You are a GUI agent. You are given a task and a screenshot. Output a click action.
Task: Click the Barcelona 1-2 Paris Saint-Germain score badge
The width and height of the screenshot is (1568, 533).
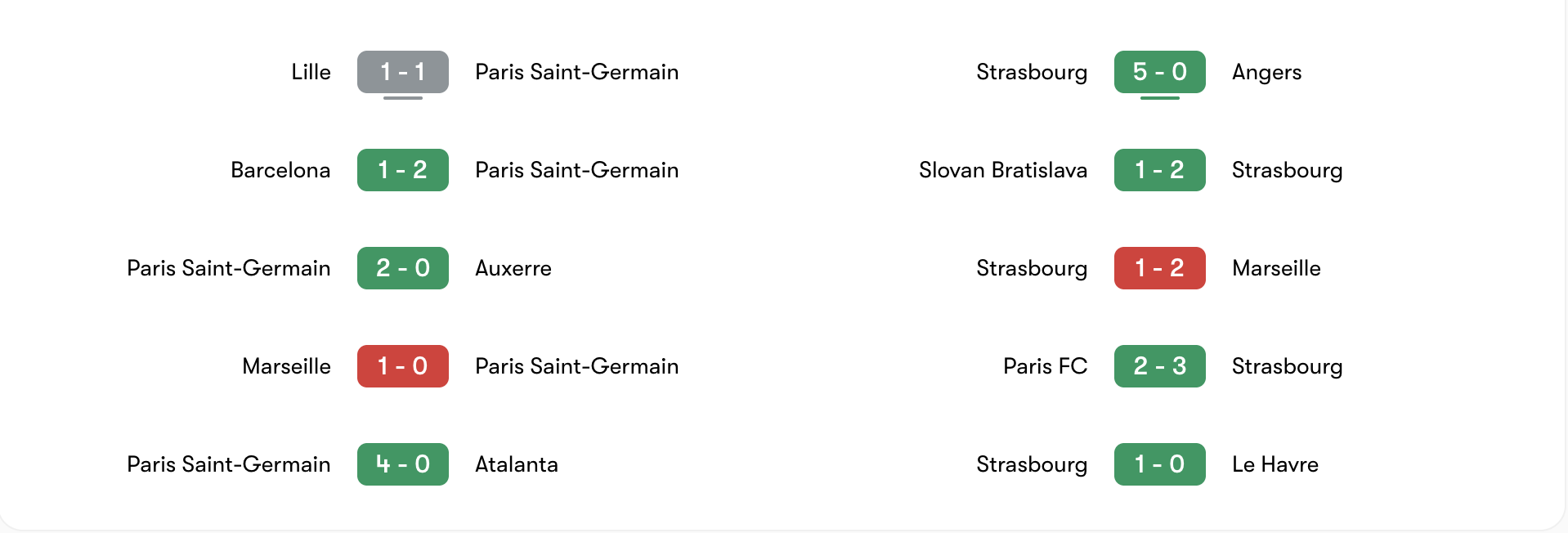402,170
